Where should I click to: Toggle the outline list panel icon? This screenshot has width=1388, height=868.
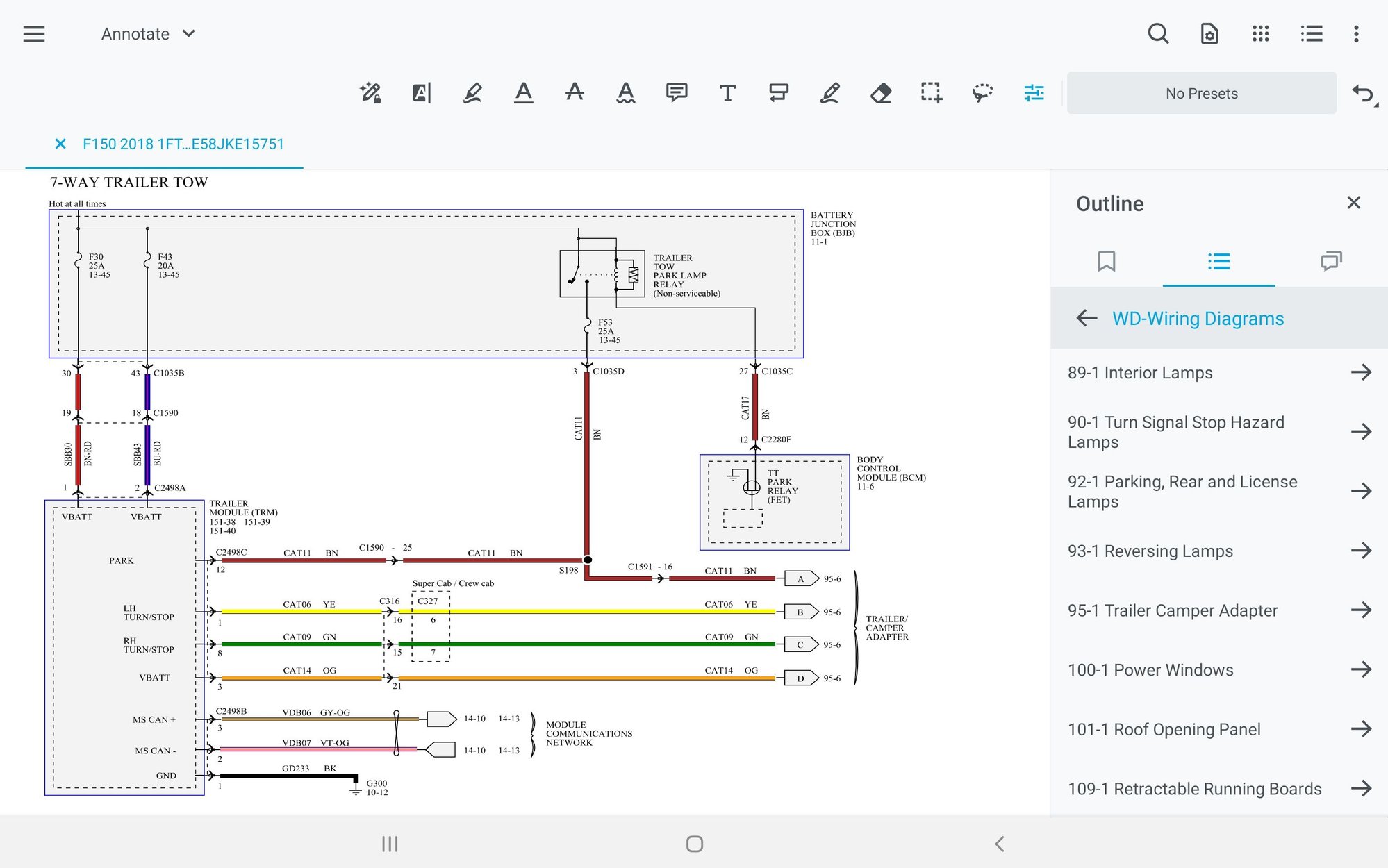[x=1311, y=33]
